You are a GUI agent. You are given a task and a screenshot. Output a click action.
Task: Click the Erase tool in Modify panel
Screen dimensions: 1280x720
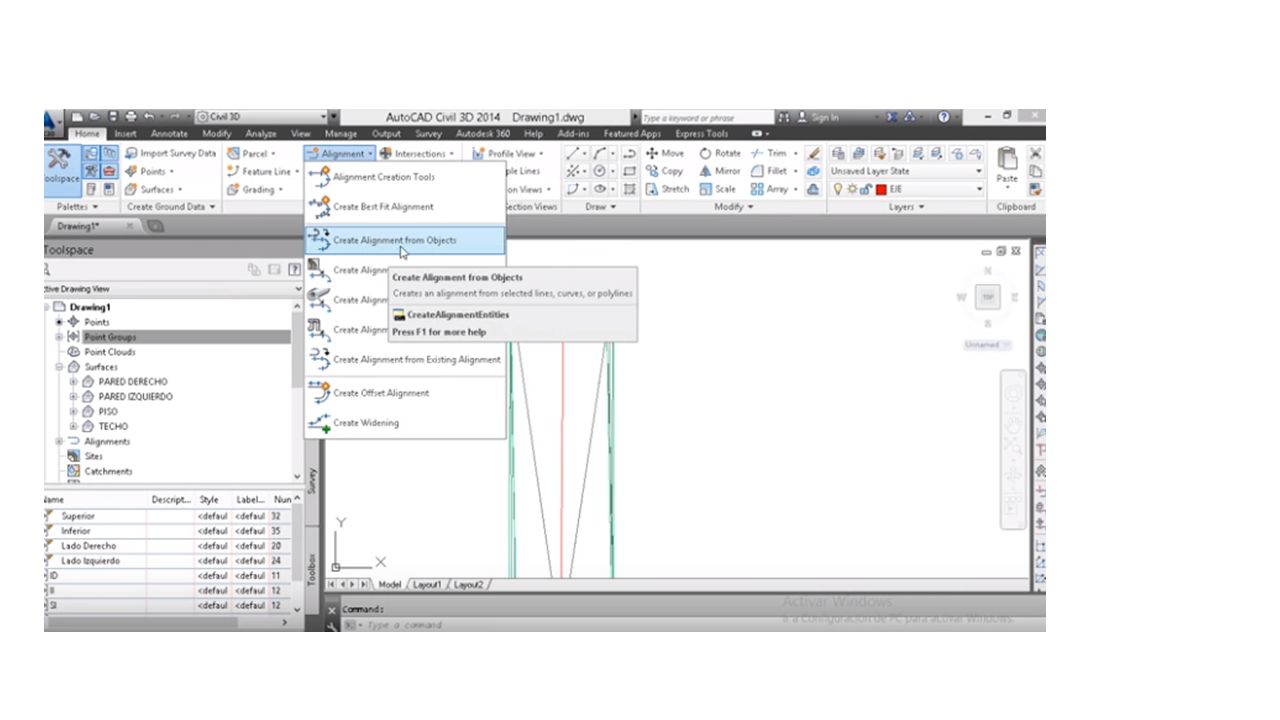click(813, 153)
